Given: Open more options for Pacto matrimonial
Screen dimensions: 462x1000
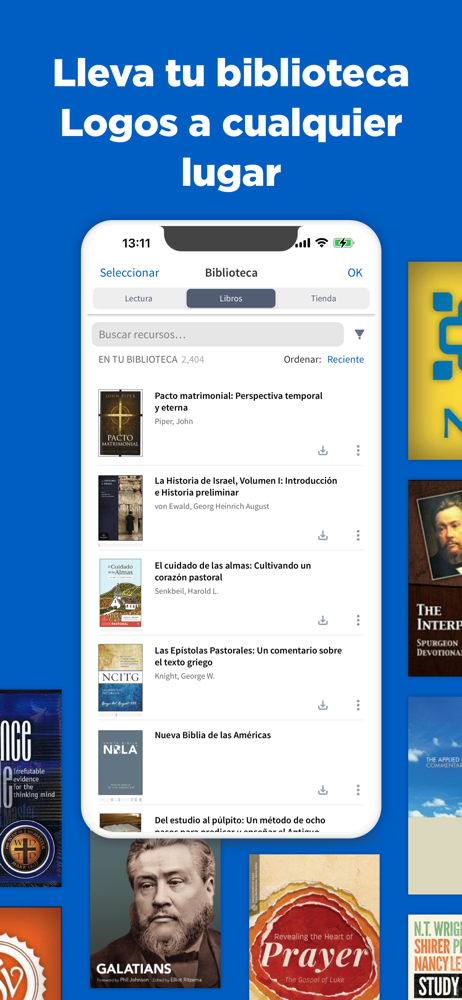Looking at the screenshot, I should (x=358, y=451).
